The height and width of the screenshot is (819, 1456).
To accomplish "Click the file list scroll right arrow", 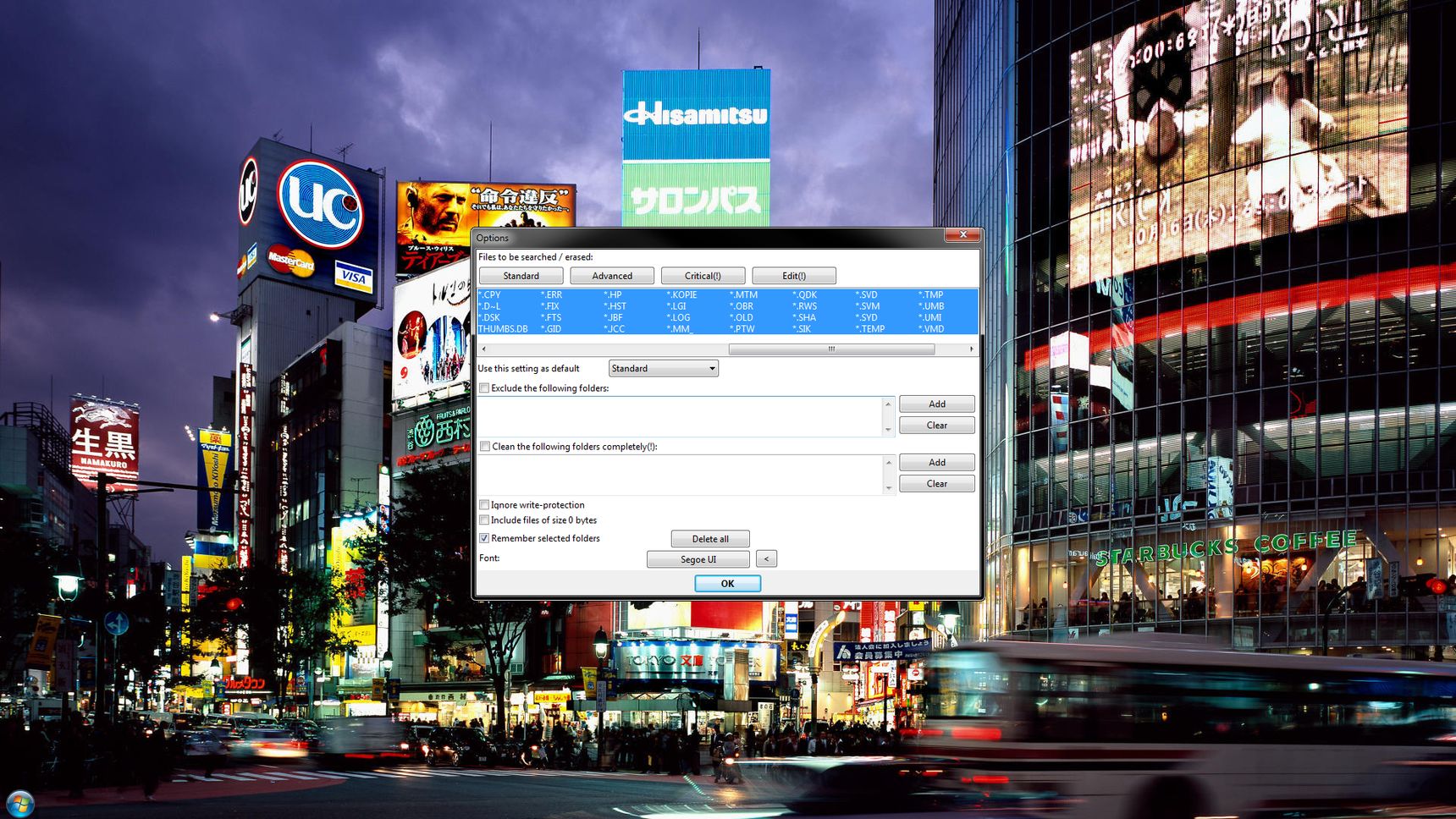I will 971,349.
